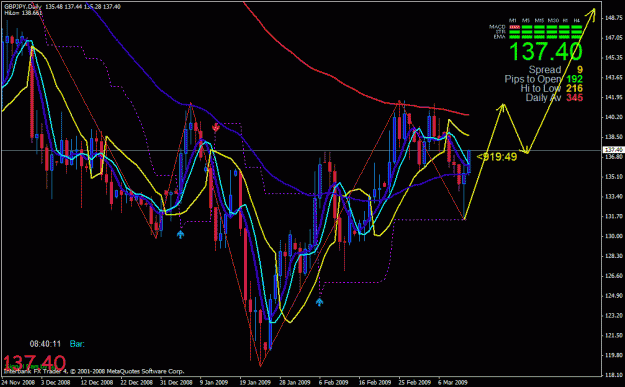Click the 25 Feb 2009 date label
This screenshot has height=387, width=625.
point(415,382)
